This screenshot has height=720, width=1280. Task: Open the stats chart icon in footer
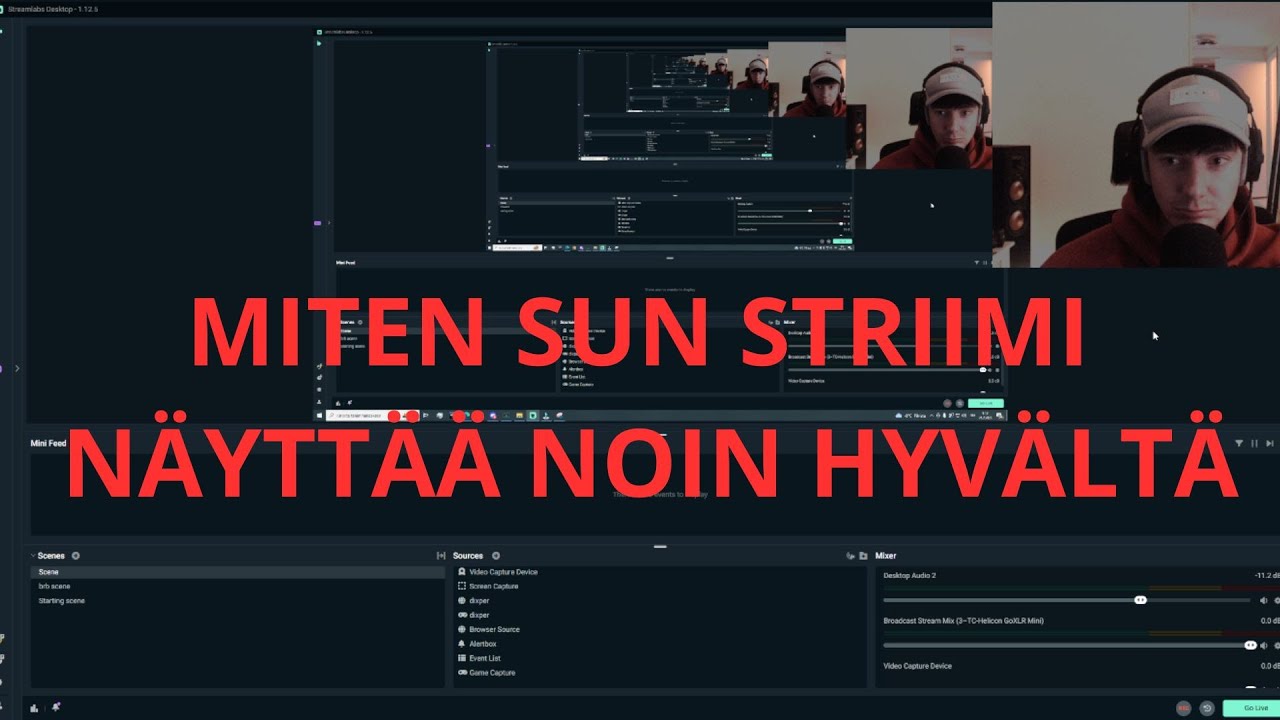pos(35,708)
